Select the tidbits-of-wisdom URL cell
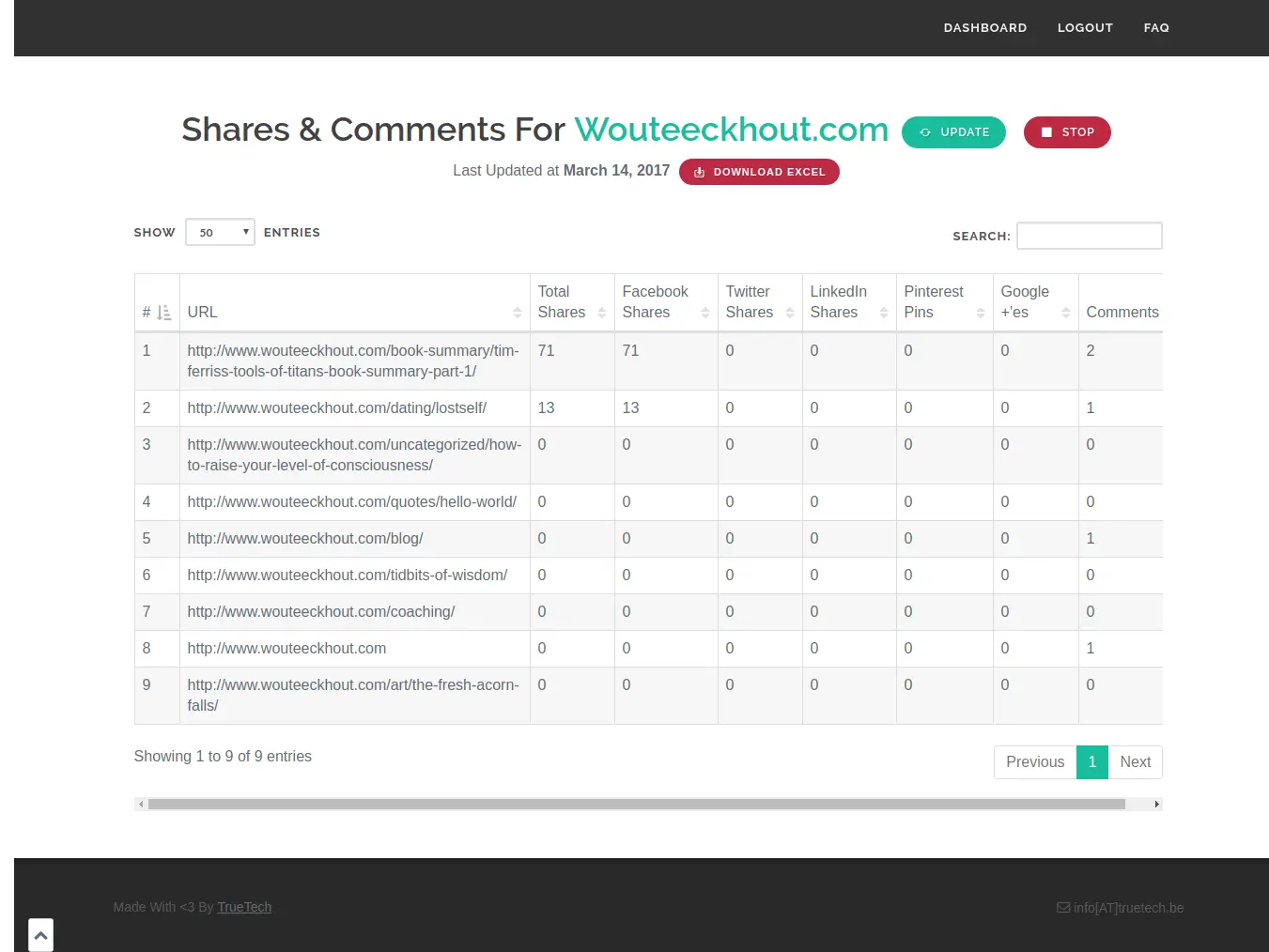The width and height of the screenshot is (1269, 952). pyautogui.click(x=354, y=576)
